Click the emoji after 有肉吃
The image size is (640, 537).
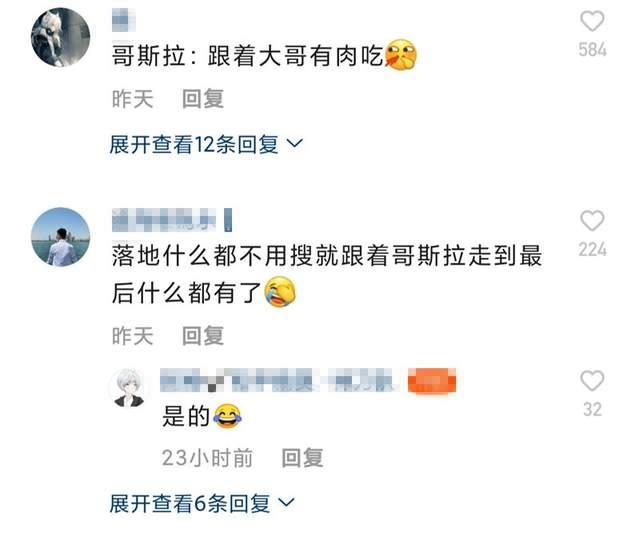point(401,55)
